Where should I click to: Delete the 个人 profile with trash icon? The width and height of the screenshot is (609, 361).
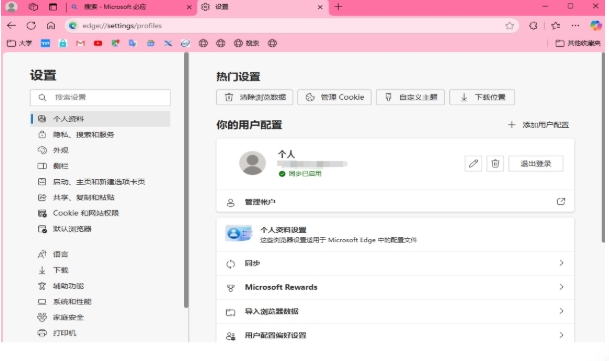point(495,164)
